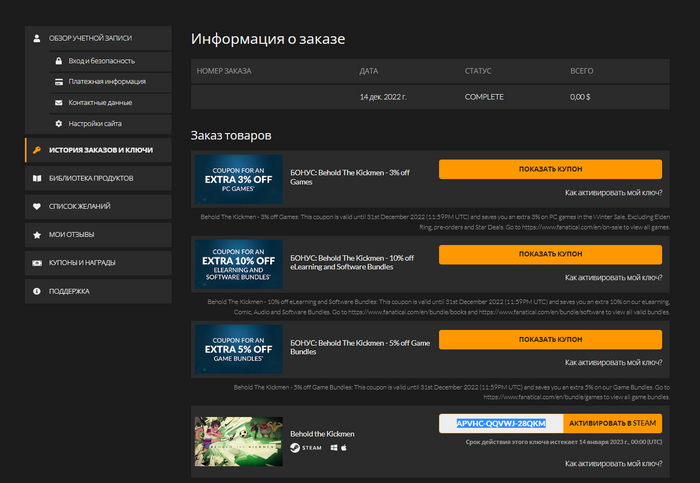The height and width of the screenshot is (483, 700).
Task: Click the 3% off PC Games coupon image
Action: coord(238,180)
